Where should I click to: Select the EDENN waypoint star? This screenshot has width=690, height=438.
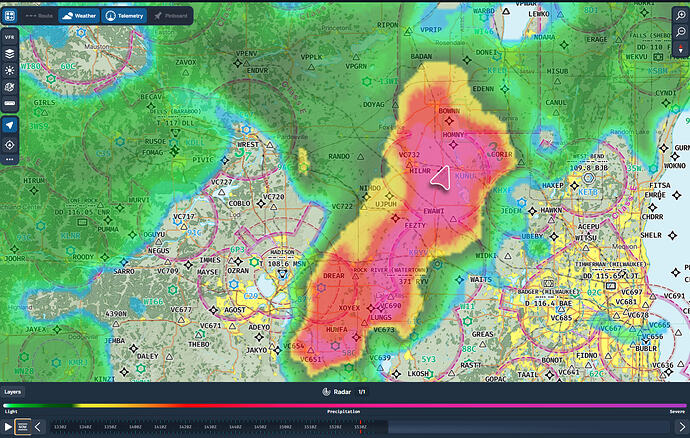(505, 89)
